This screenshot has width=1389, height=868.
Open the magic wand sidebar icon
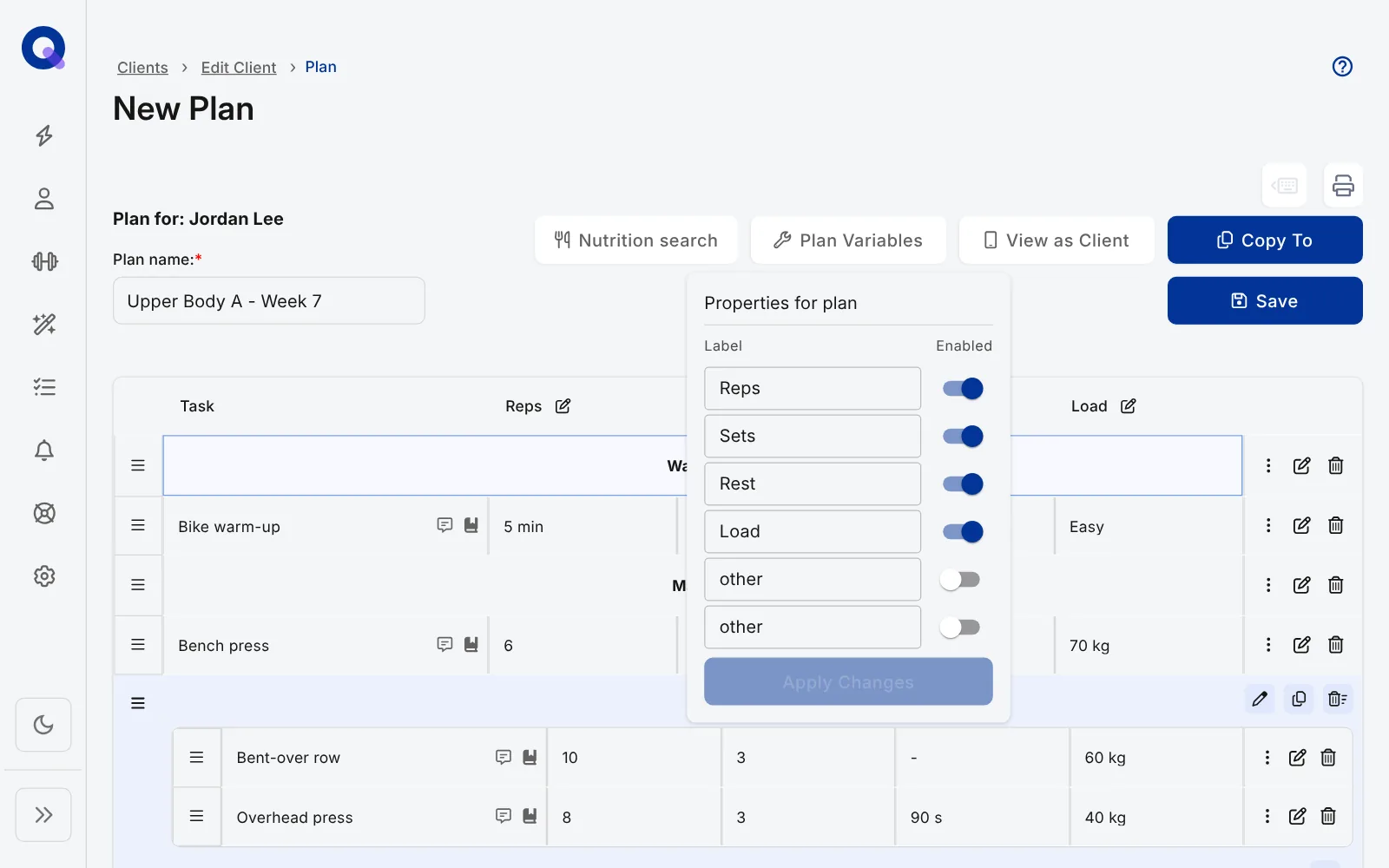click(x=44, y=325)
